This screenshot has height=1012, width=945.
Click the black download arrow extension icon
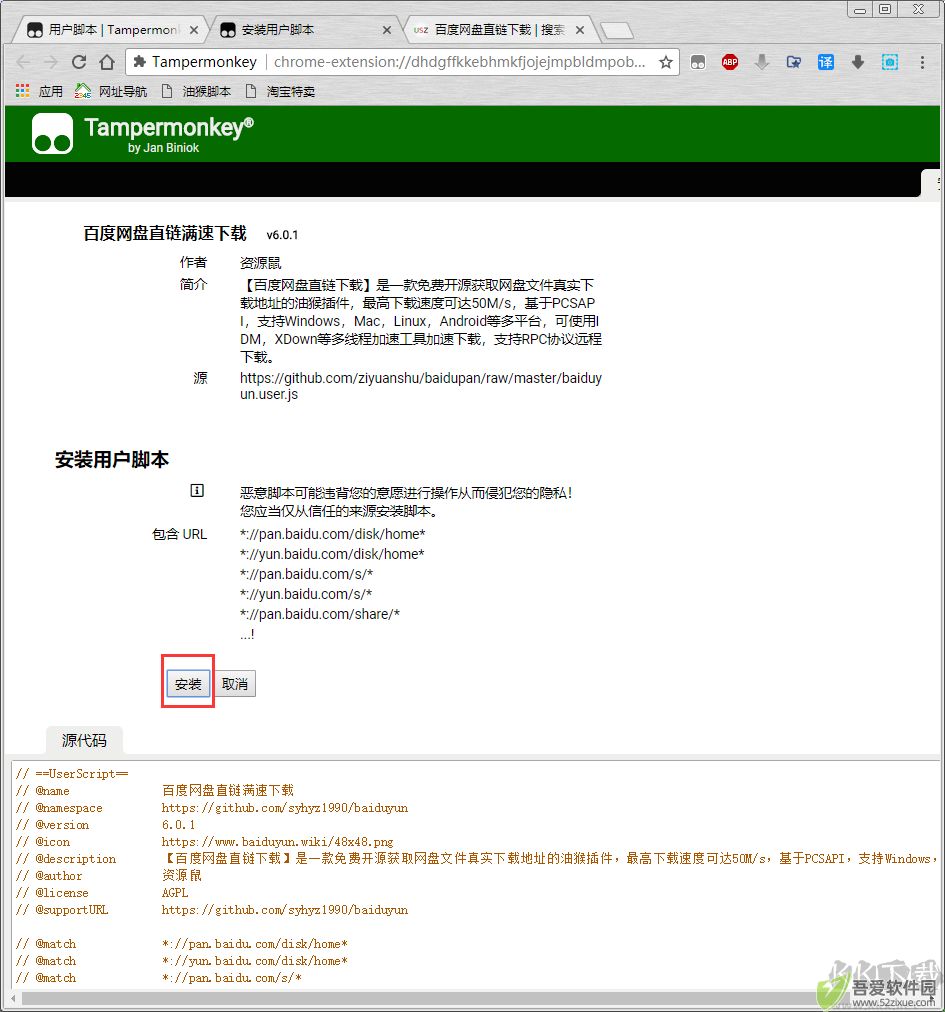click(x=857, y=63)
